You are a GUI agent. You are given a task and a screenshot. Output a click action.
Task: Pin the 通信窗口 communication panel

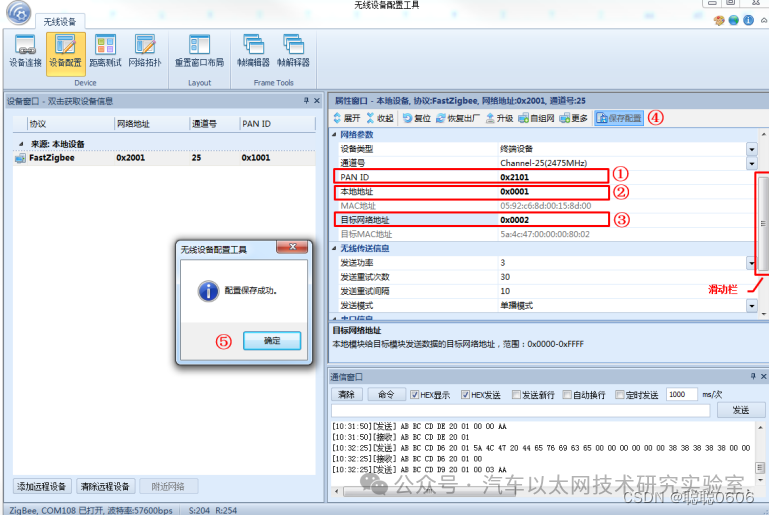pos(753,376)
